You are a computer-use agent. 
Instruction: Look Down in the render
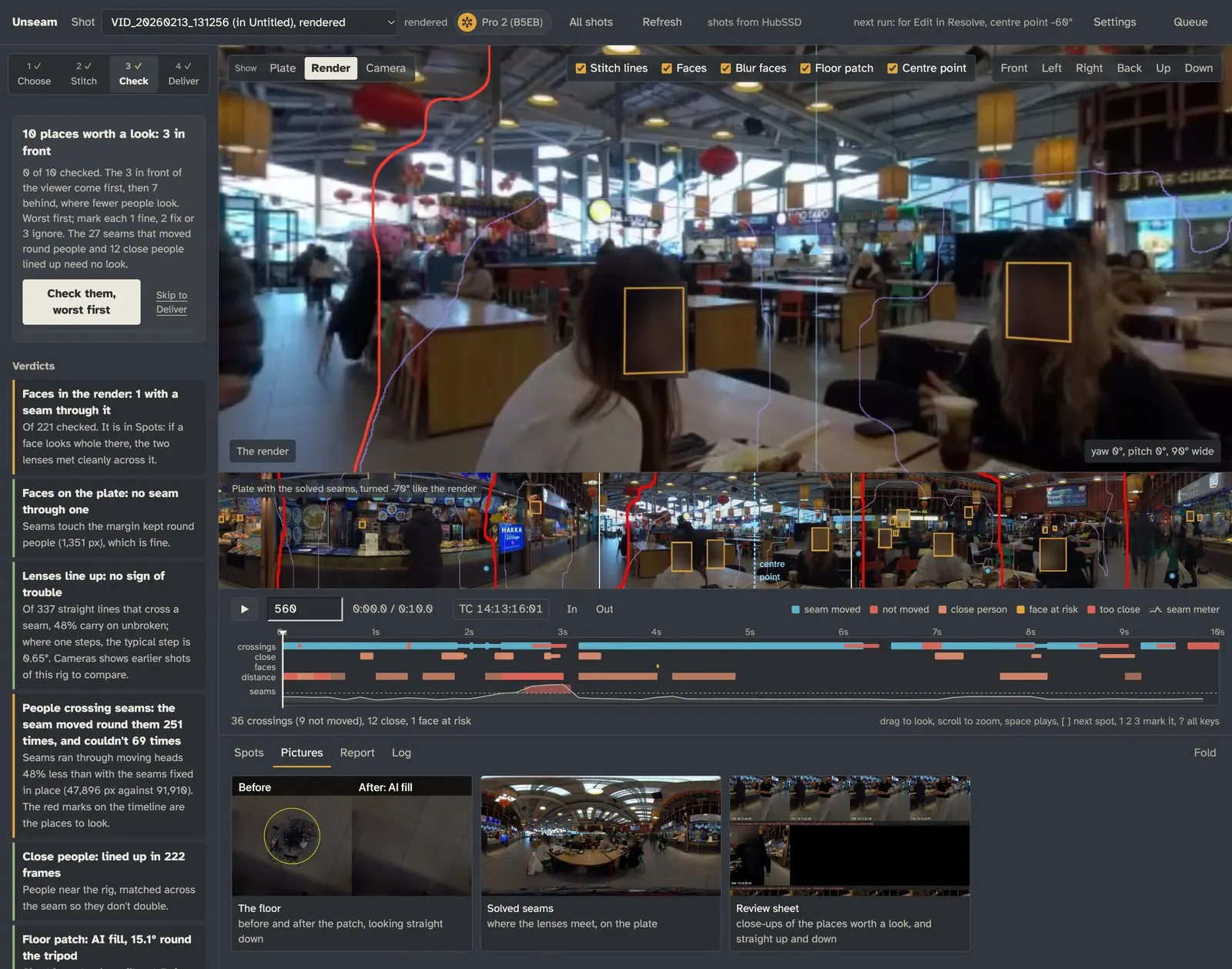(1198, 68)
